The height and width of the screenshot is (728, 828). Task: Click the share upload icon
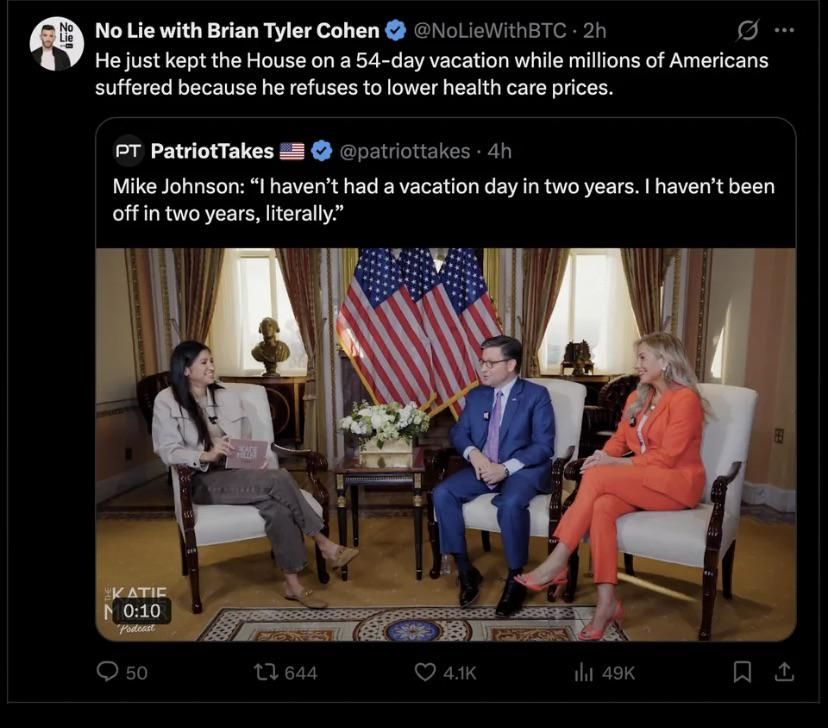785,672
